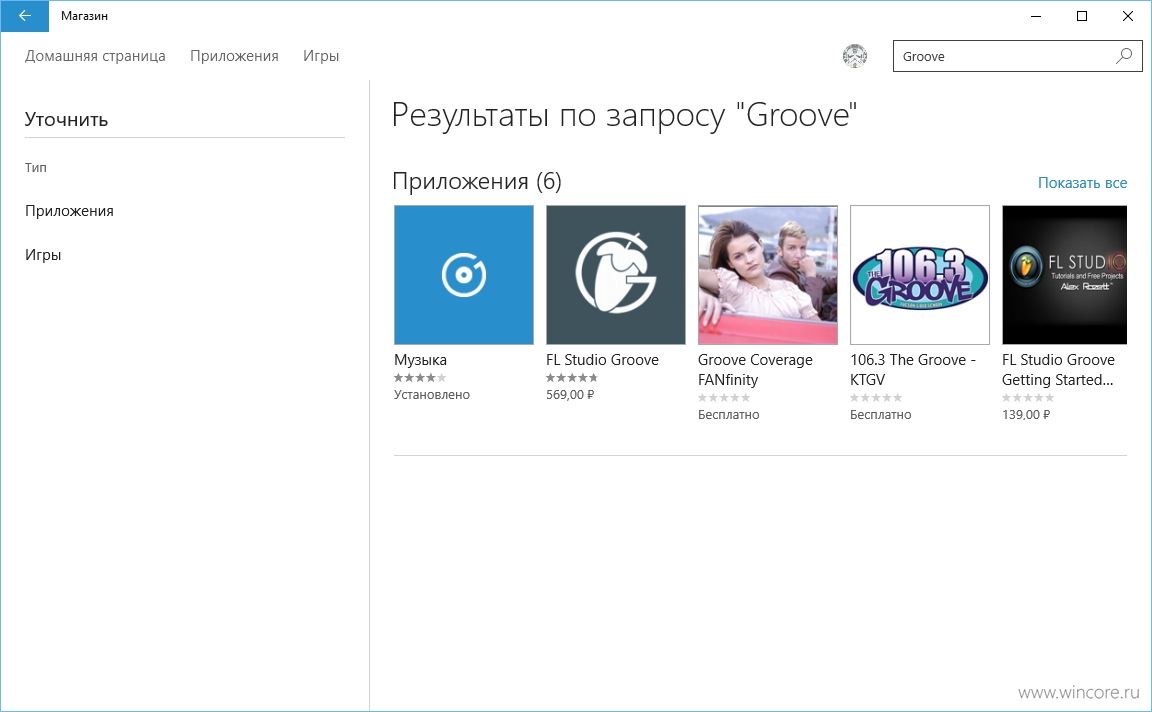The width and height of the screenshot is (1152, 712).
Task: Open the FL Studio Groove tile icon
Action: (616, 275)
